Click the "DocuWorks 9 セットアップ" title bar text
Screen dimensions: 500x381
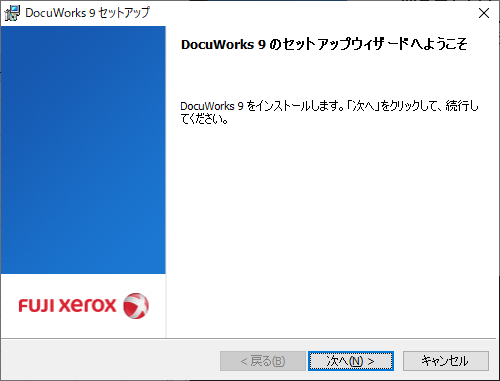pos(87,13)
